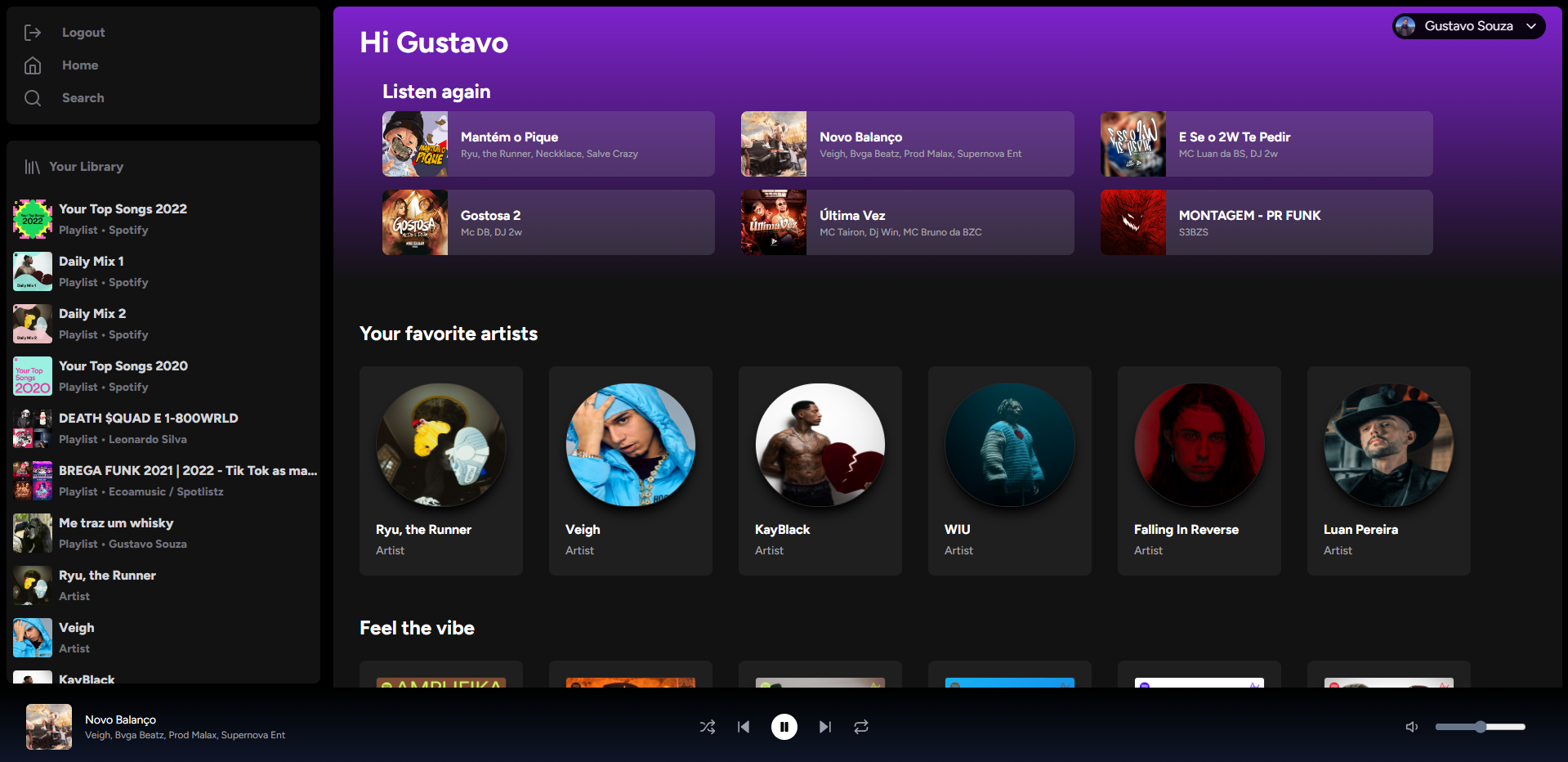Click Daily Mix 2 cover thumbnail

(x=33, y=324)
